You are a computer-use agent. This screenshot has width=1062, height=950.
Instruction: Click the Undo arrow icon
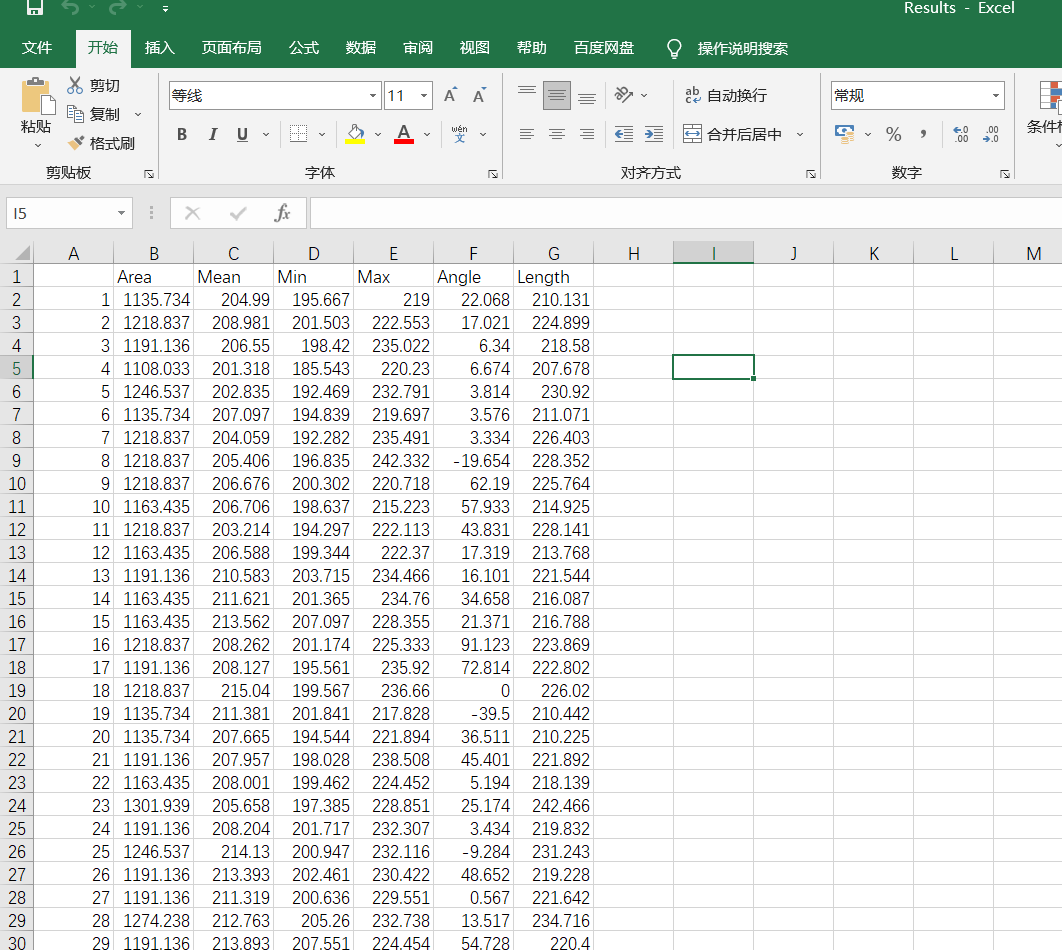[70, 7]
